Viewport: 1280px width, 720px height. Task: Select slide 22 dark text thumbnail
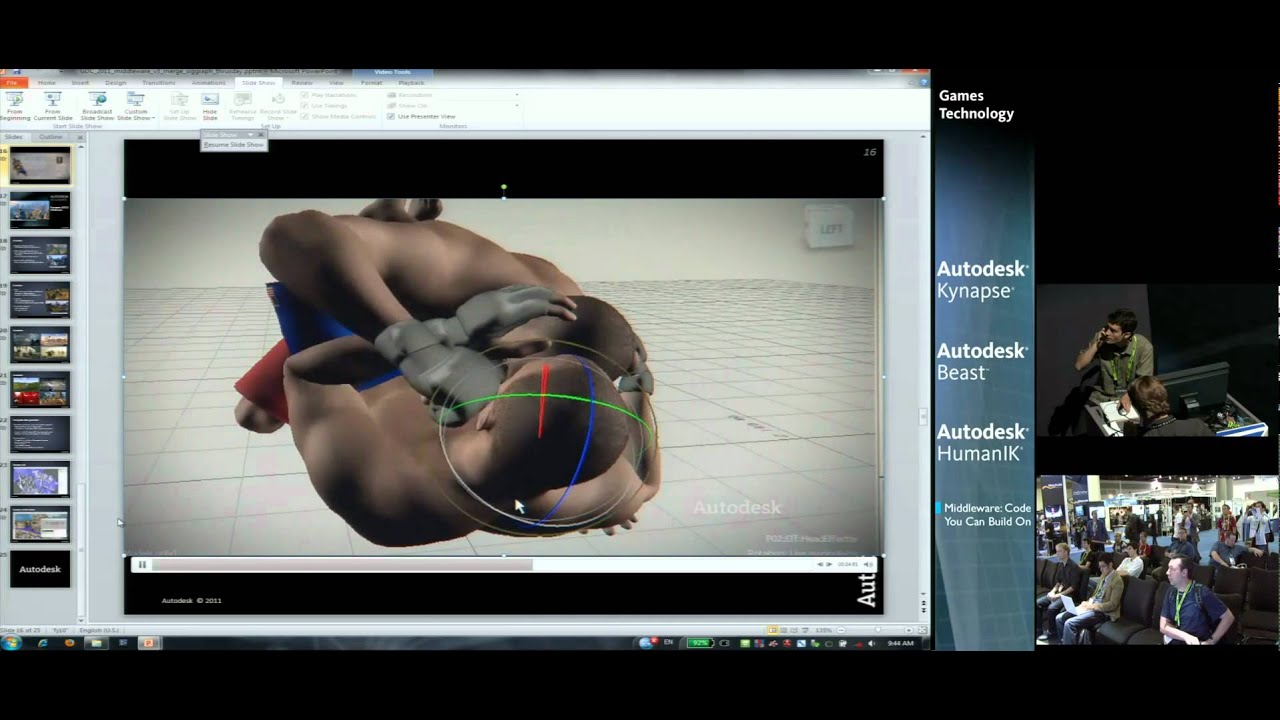[x=40, y=434]
